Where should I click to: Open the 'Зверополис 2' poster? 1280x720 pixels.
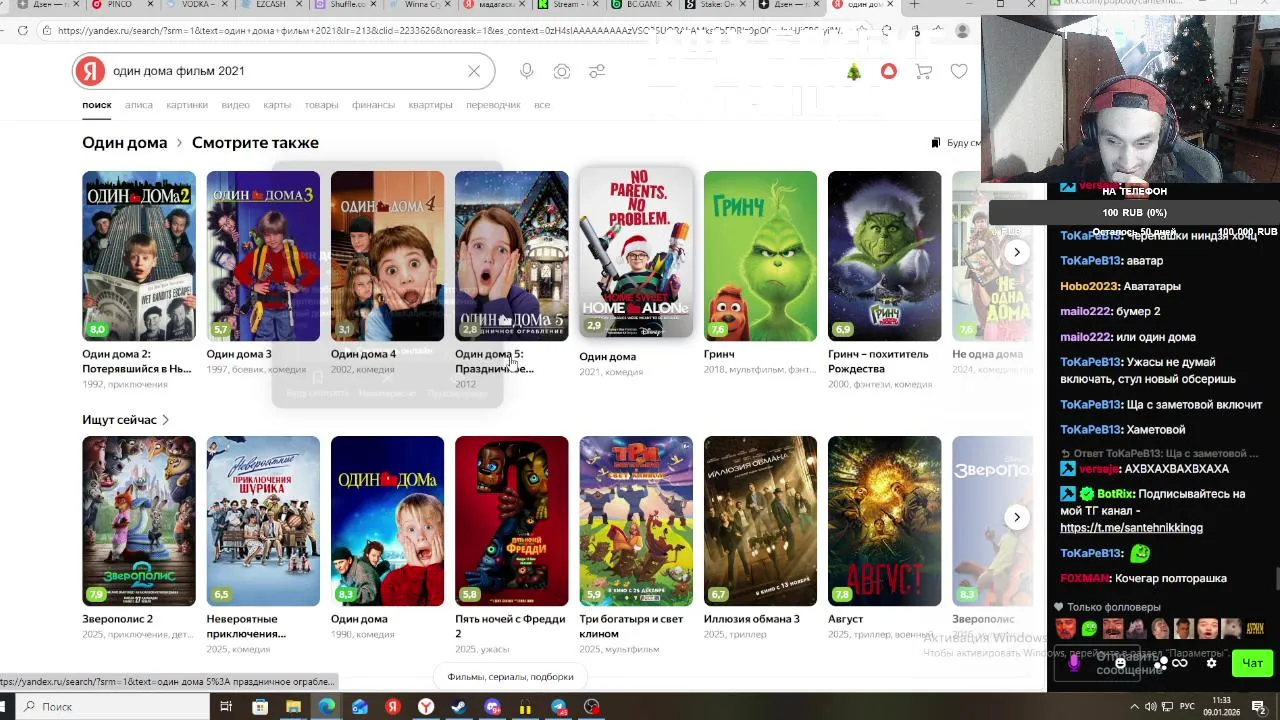[139, 521]
